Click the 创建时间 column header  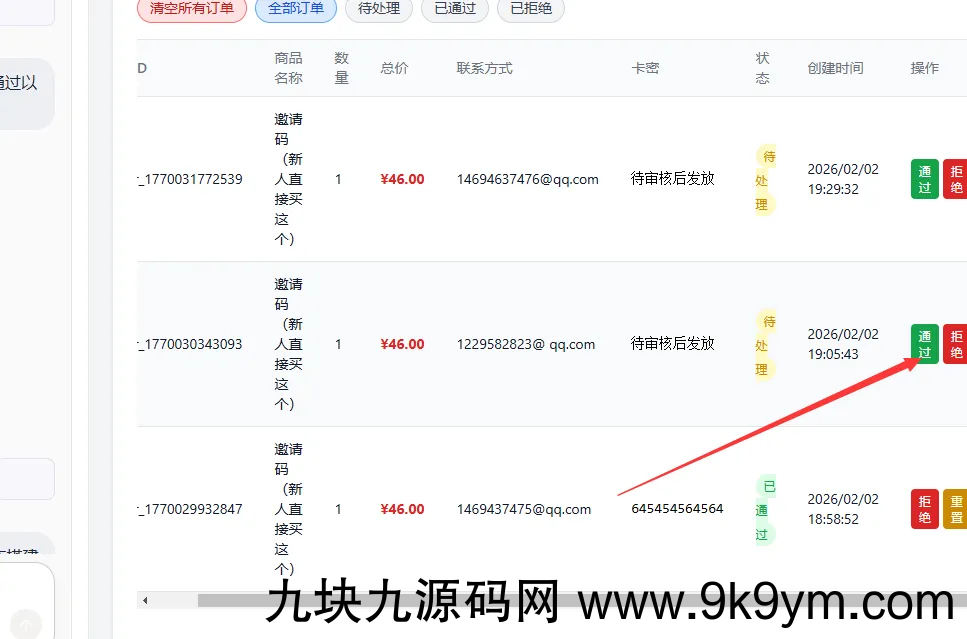(835, 68)
